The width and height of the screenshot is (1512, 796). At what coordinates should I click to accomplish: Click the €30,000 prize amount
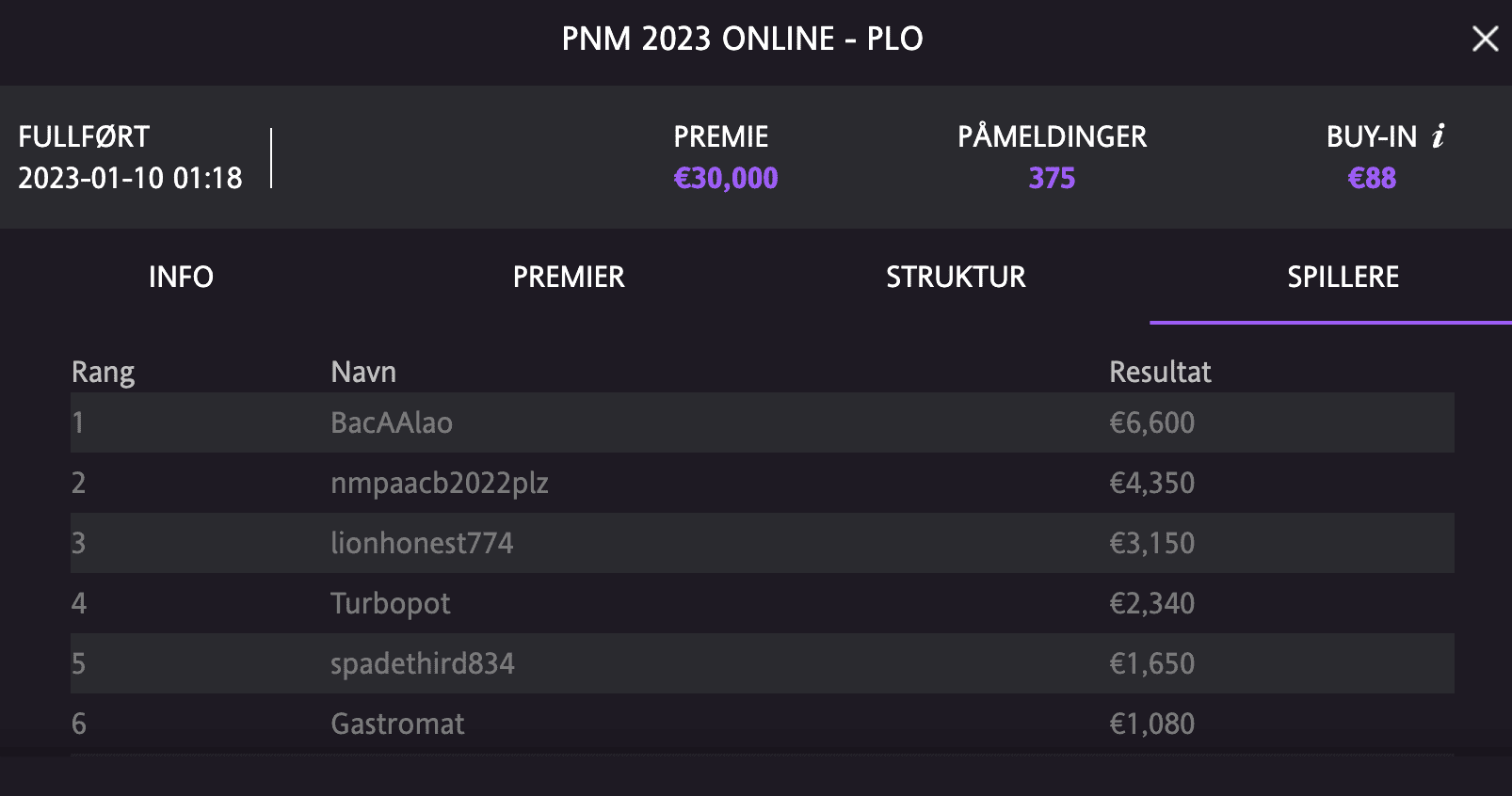pos(726,178)
